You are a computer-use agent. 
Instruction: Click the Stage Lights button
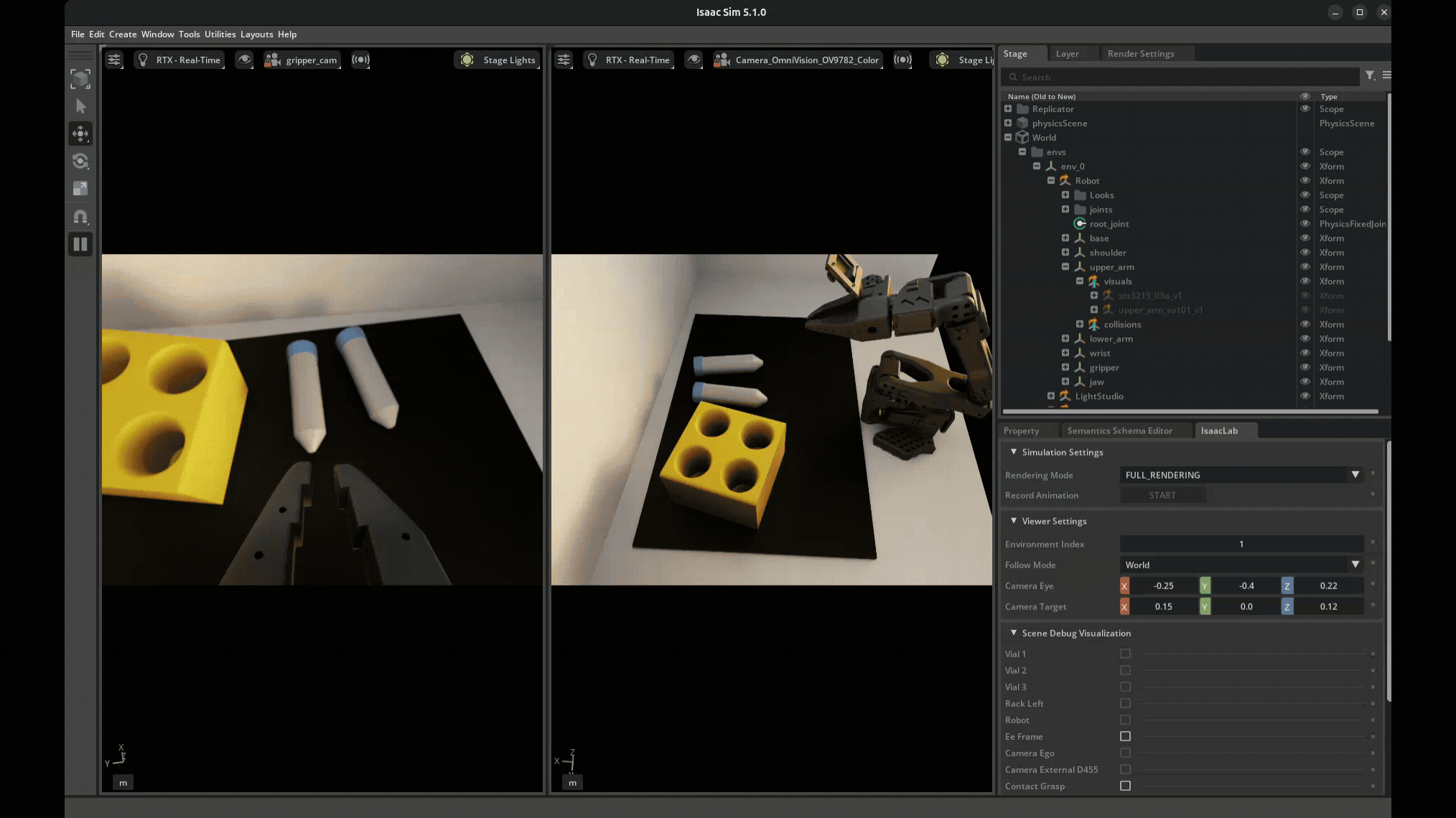coord(496,60)
